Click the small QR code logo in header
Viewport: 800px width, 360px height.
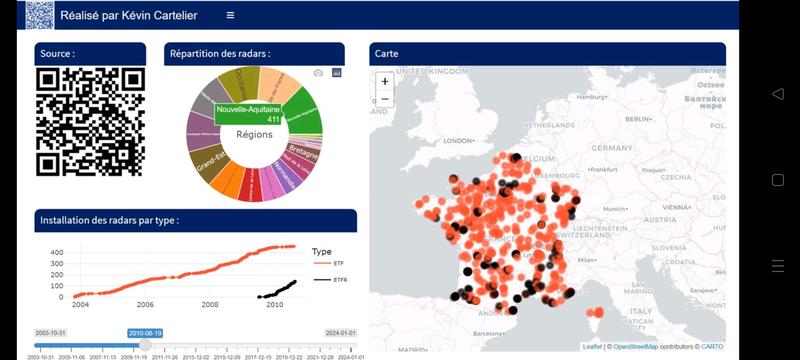[x=40, y=15]
